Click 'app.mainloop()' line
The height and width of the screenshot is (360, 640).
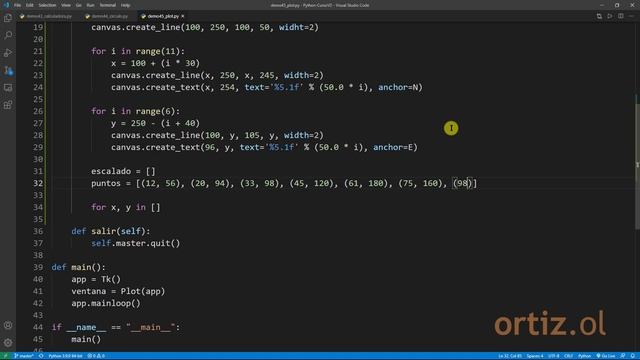pyautogui.click(x=106, y=303)
